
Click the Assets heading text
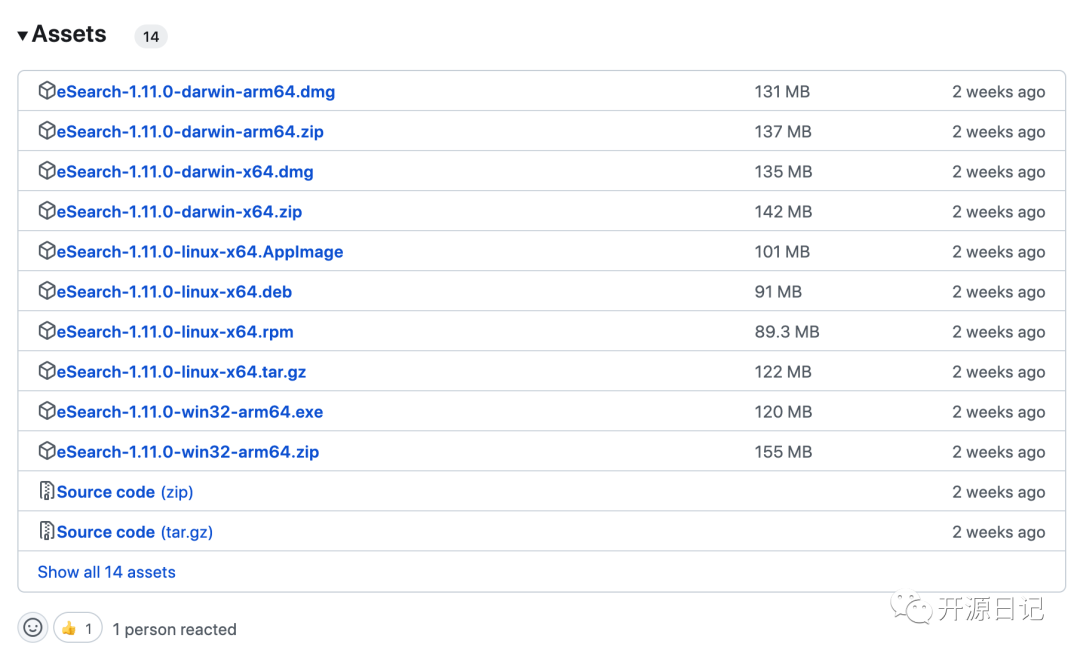[69, 34]
